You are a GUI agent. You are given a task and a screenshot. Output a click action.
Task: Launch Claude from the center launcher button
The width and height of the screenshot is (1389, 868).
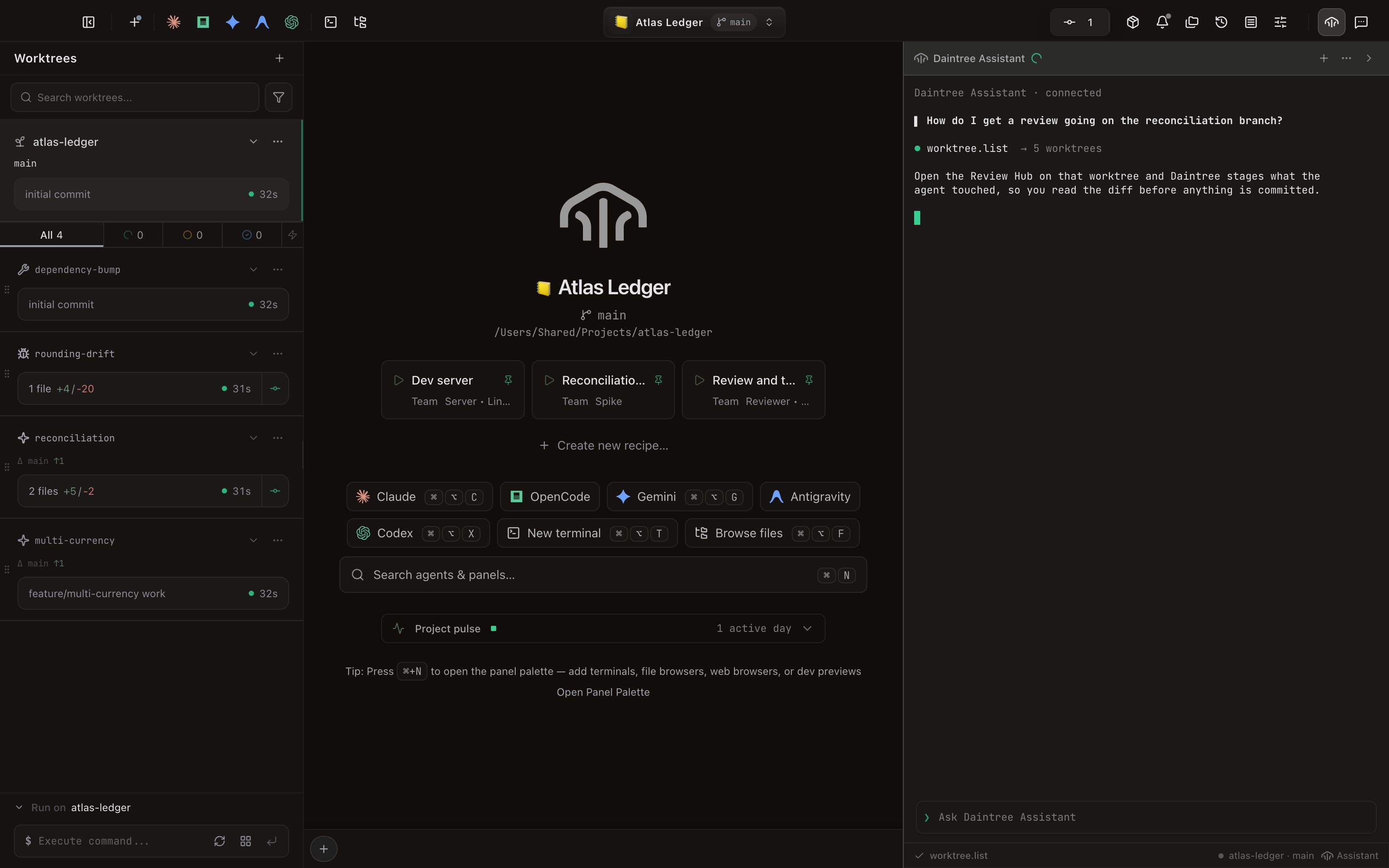(x=420, y=496)
